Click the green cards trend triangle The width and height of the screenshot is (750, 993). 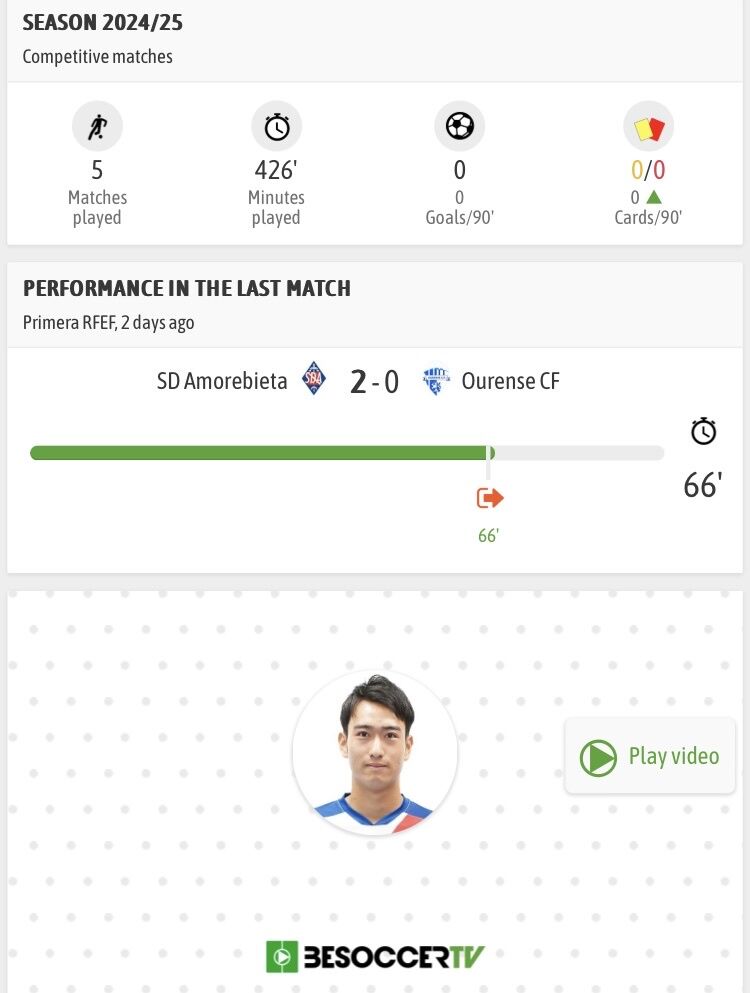tap(654, 197)
